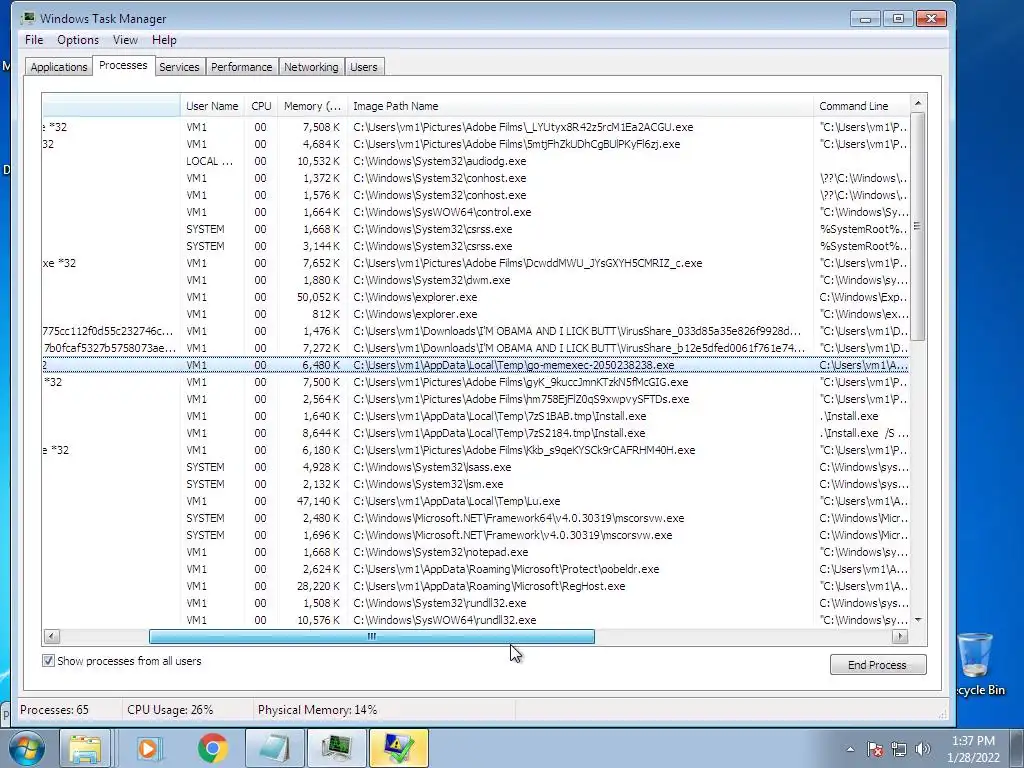1024x768 pixels.
Task: Click the Physical Memory: 14% status
Action: tap(317, 710)
